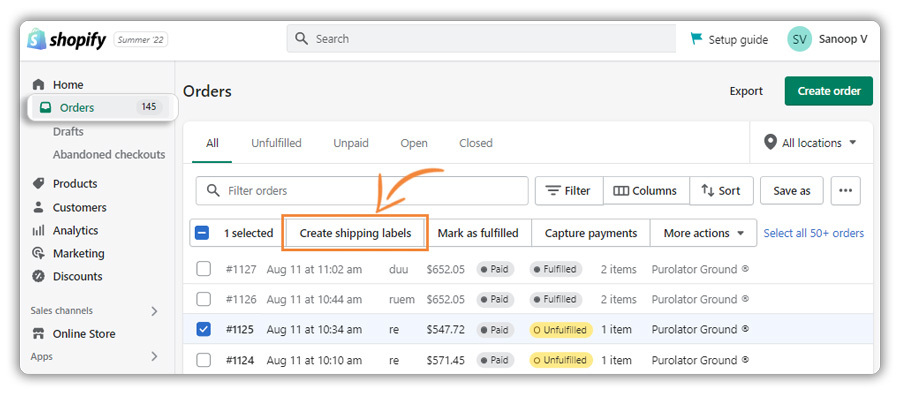Image resolution: width=900 pixels, height=393 pixels.
Task: Click the delivery icon beside order #1127 Purolator Ground
Action: point(745,268)
